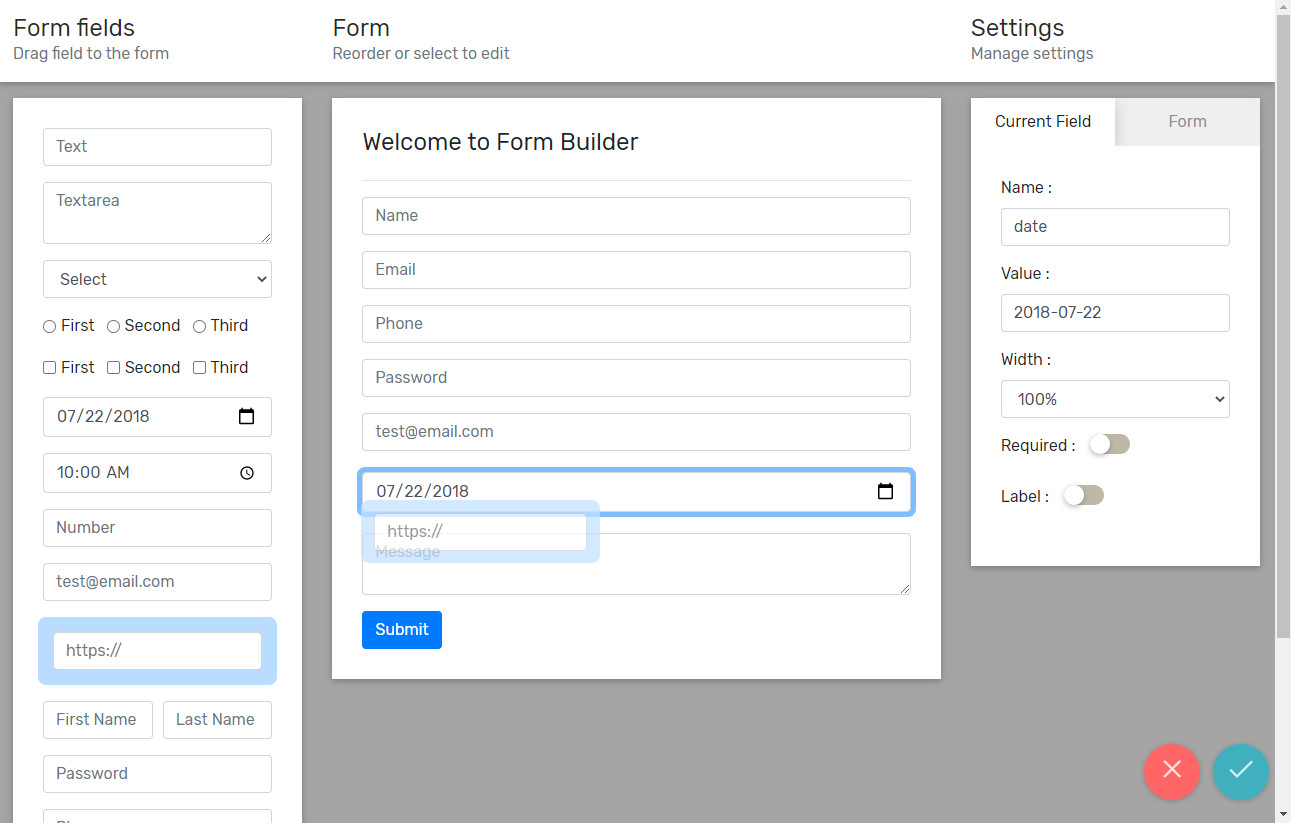Open calendar picker in sidebar date field

point(247,417)
